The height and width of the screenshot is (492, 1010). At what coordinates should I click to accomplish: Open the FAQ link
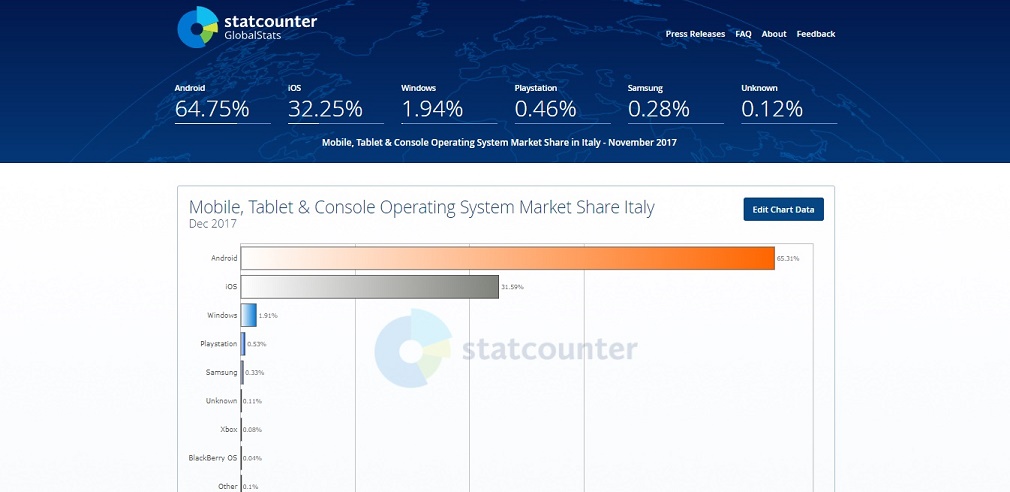743,34
